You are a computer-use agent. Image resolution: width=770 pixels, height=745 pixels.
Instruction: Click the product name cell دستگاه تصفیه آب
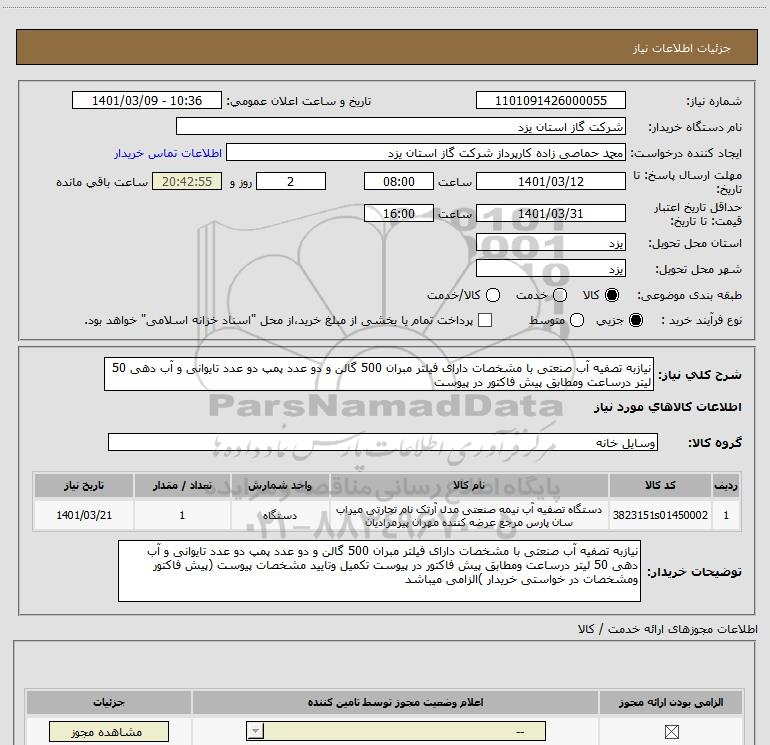(x=469, y=516)
